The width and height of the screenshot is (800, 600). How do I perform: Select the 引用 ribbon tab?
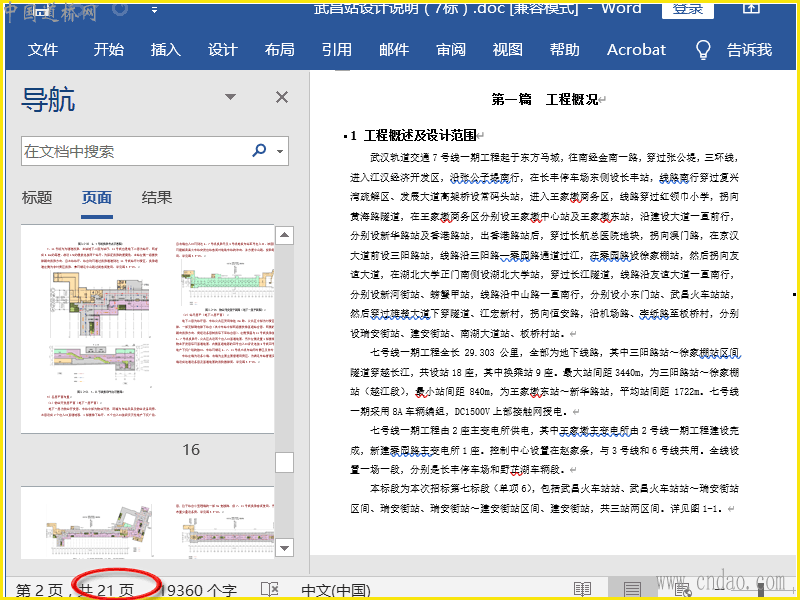tap(337, 49)
